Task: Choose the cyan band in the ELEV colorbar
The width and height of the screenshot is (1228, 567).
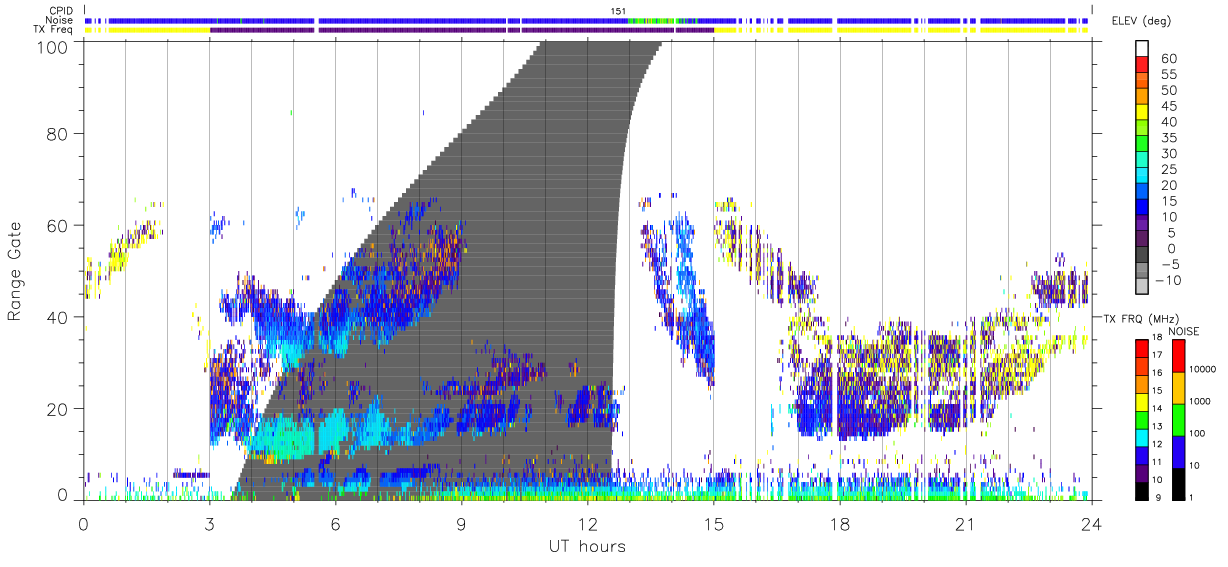Action: tap(1142, 175)
